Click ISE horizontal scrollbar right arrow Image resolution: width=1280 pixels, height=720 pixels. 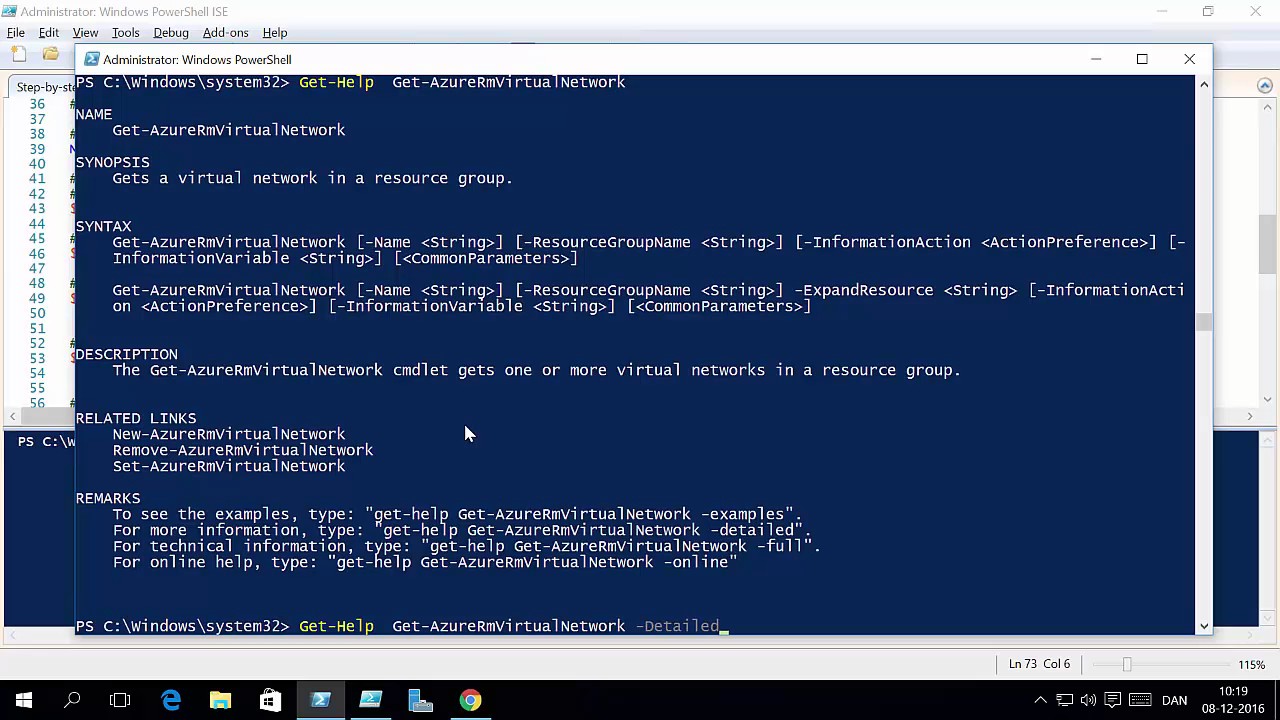(1249, 416)
